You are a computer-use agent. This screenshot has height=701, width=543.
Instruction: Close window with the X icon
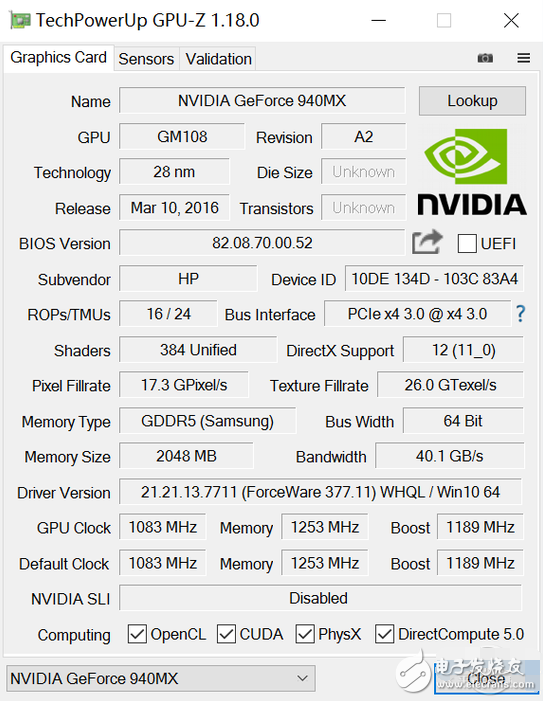coord(511,20)
